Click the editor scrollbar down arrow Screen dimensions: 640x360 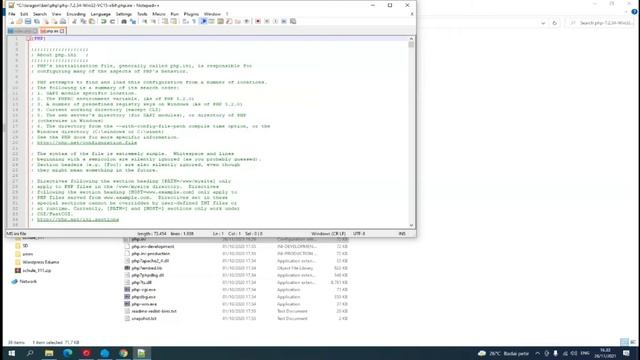click(x=411, y=225)
